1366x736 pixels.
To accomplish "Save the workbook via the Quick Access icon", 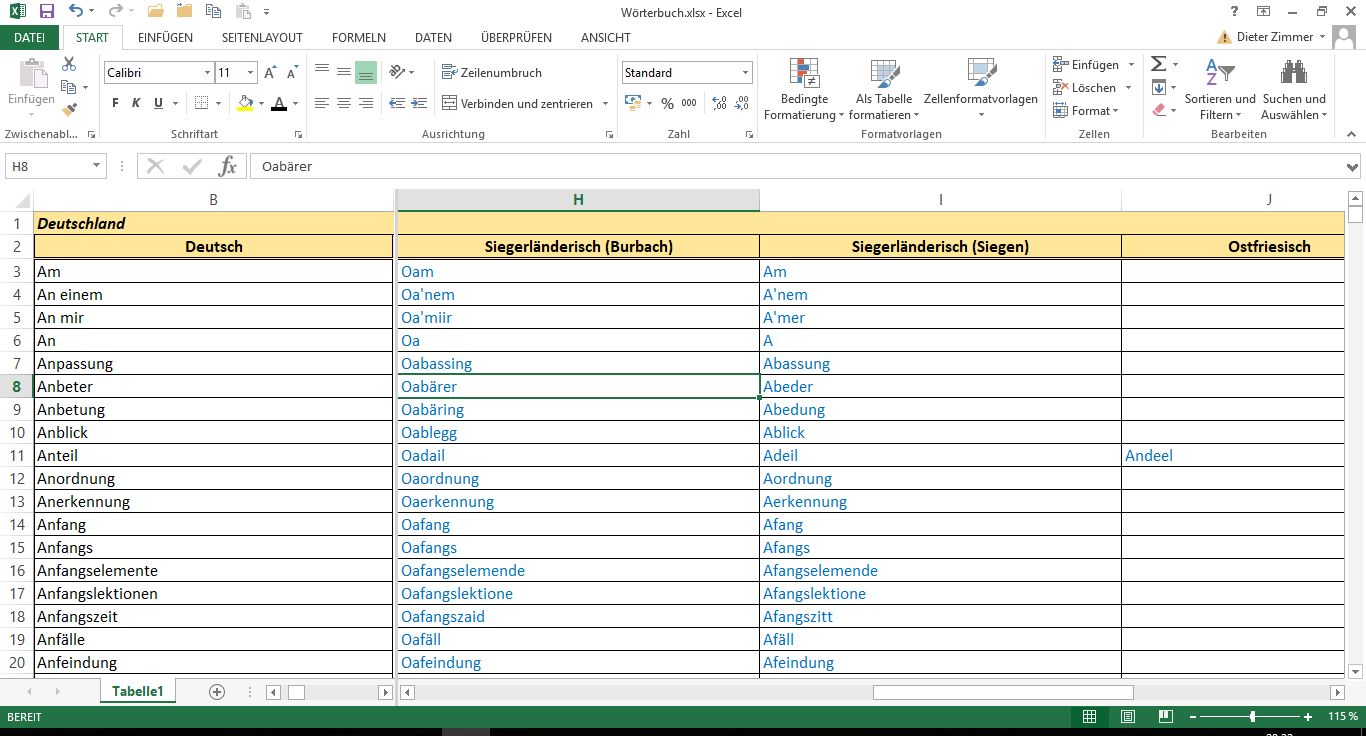I will [x=46, y=12].
